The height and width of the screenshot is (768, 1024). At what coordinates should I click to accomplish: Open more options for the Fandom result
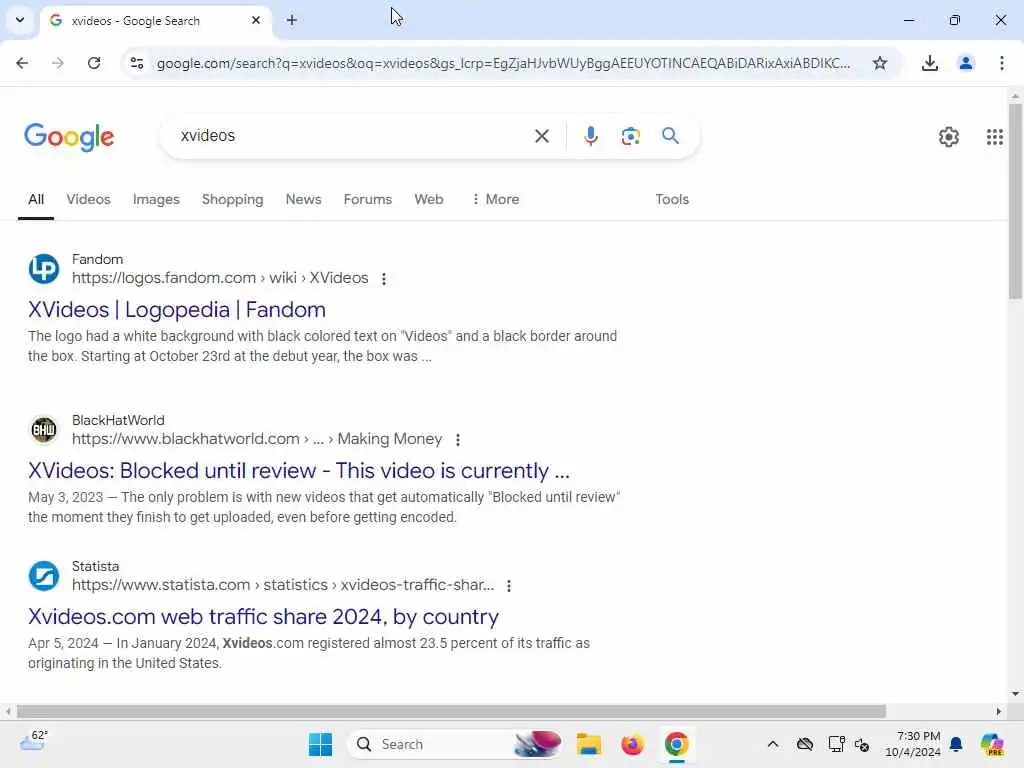point(384,279)
